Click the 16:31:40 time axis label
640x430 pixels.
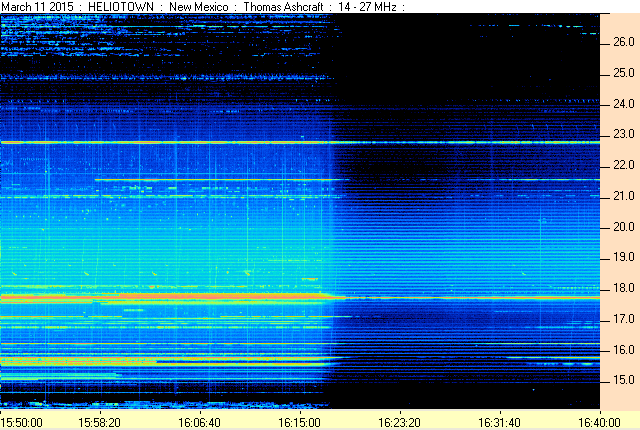(500, 422)
